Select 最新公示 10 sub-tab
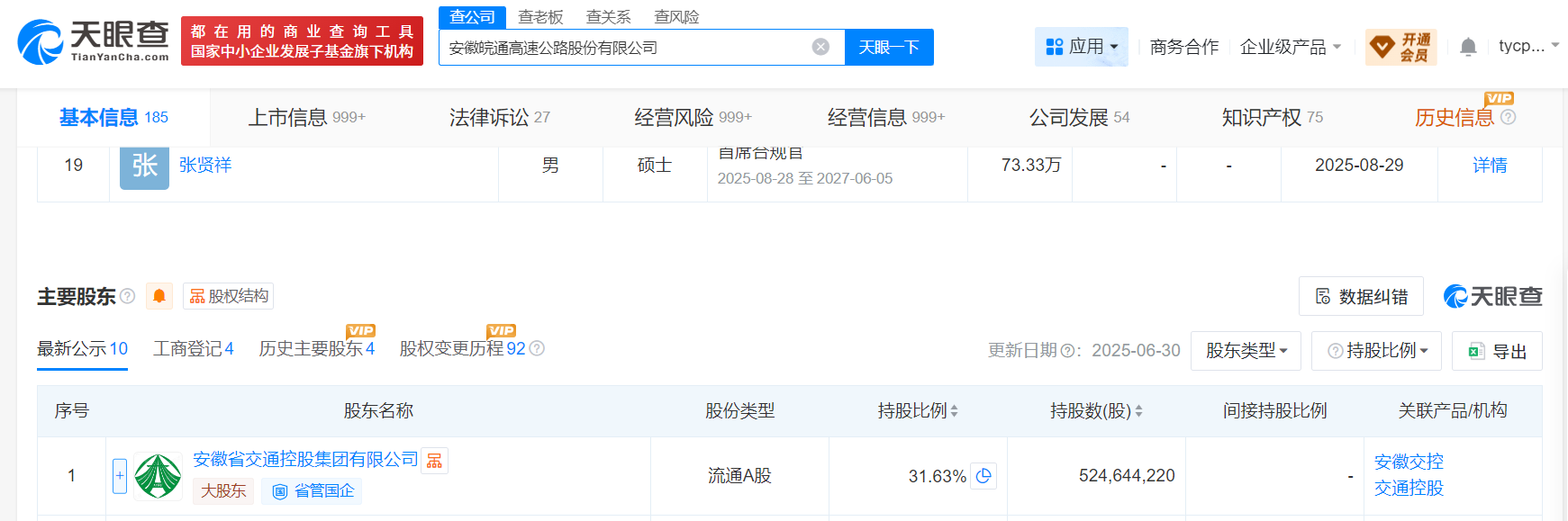The image size is (1568, 521). coord(82,349)
